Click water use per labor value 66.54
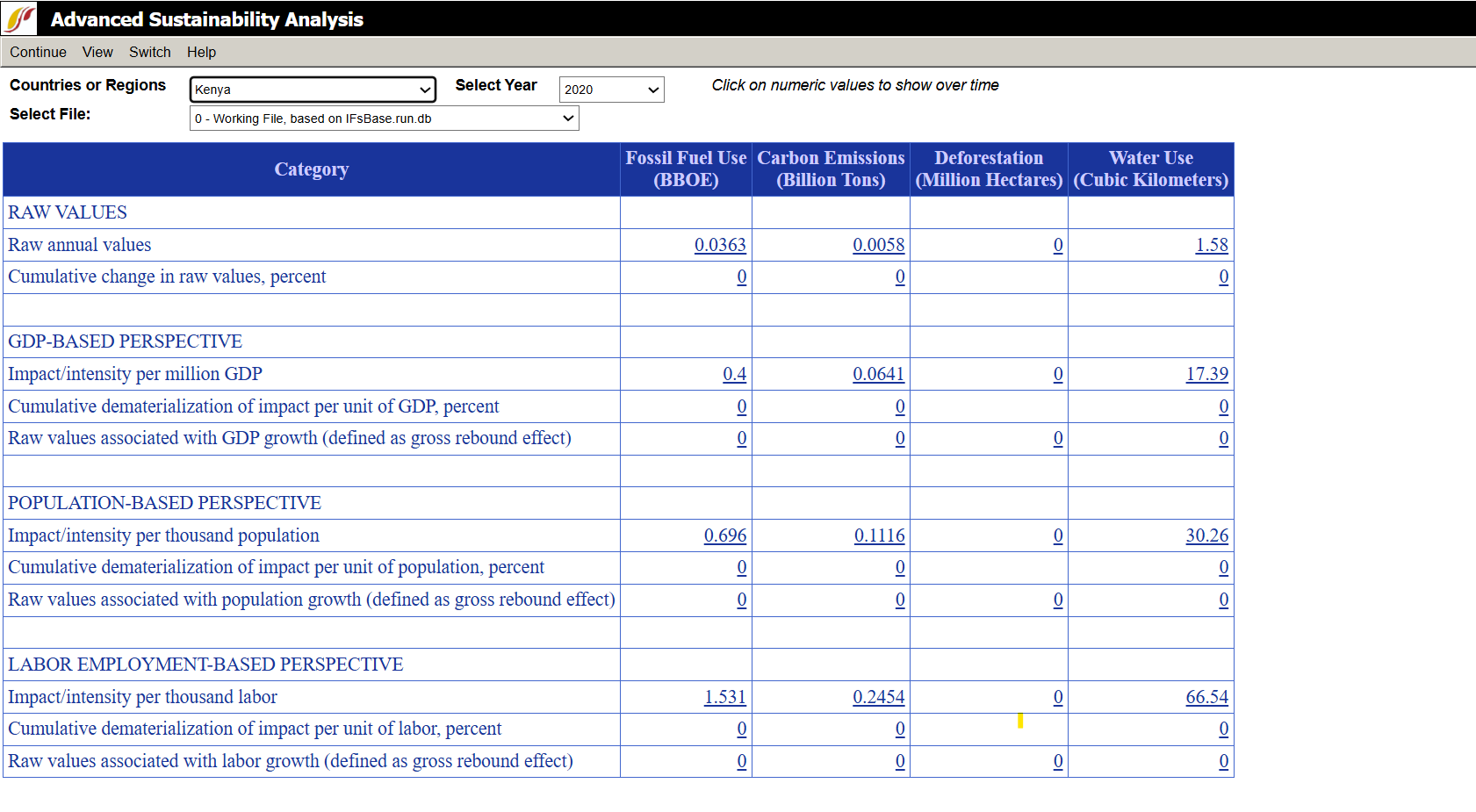1476x812 pixels. pyautogui.click(x=1206, y=697)
